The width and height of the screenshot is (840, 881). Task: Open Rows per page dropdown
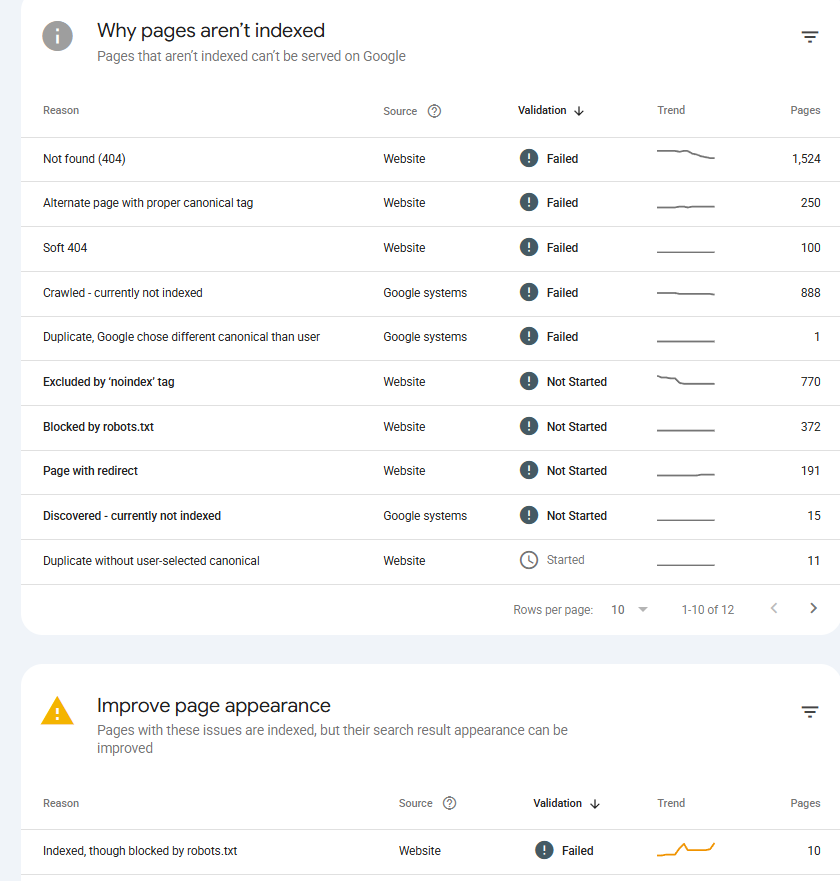click(629, 610)
